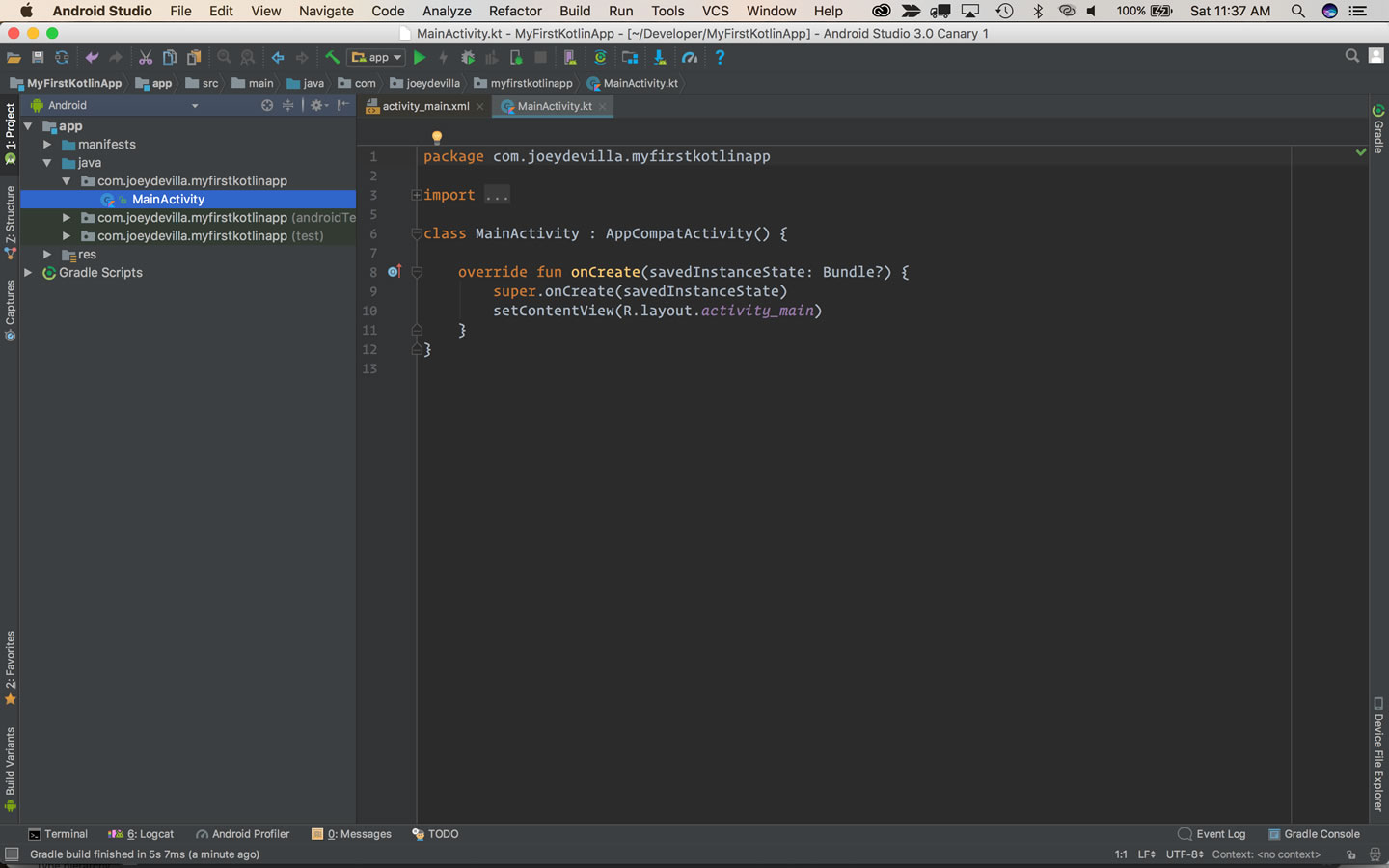
Task: Open the Android project view dropdown
Action: tap(114, 105)
